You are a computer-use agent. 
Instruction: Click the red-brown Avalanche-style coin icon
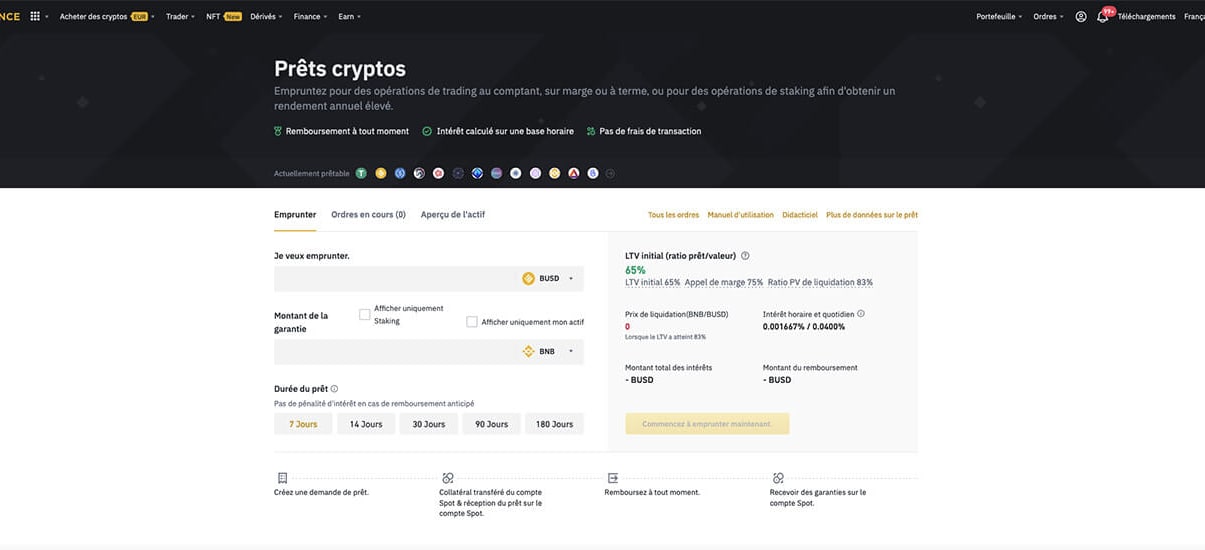(574, 173)
